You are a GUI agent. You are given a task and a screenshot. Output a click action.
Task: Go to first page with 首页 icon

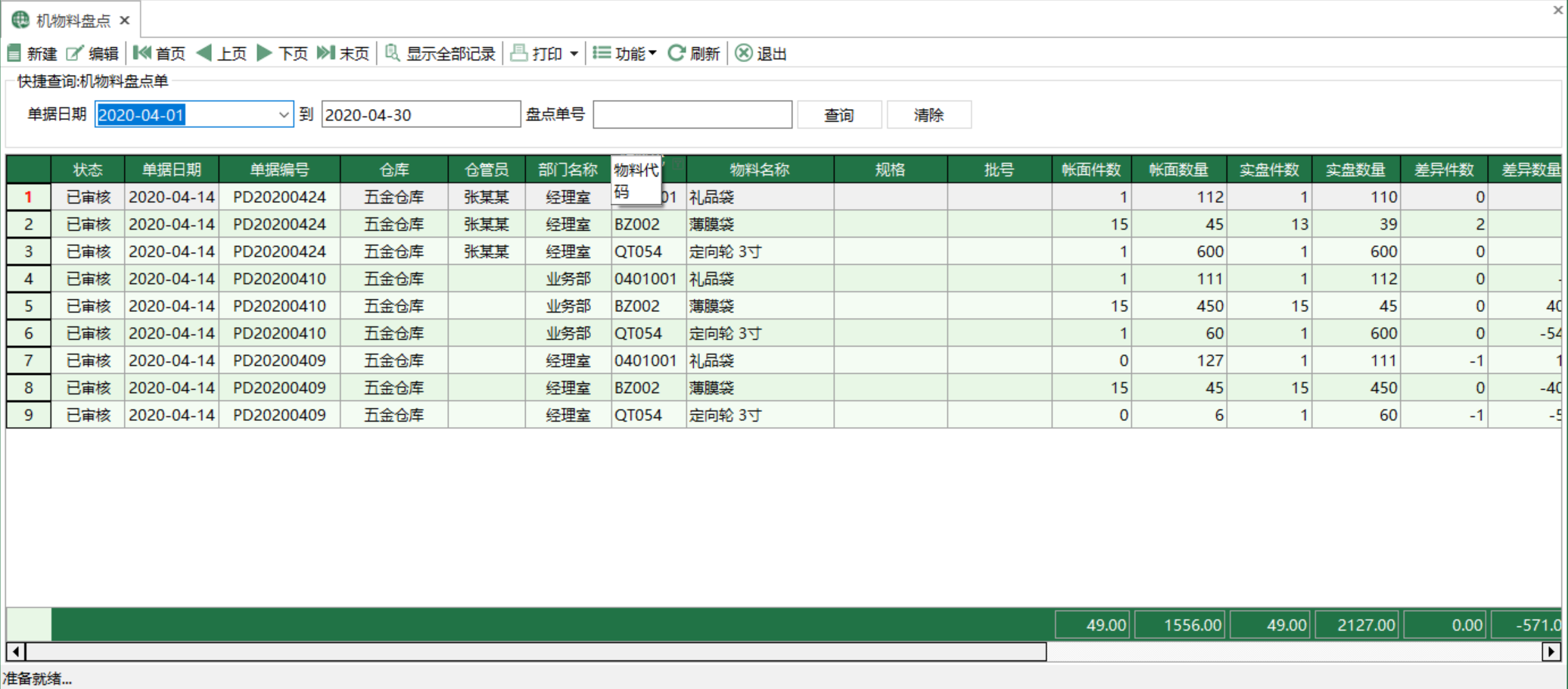(142, 53)
